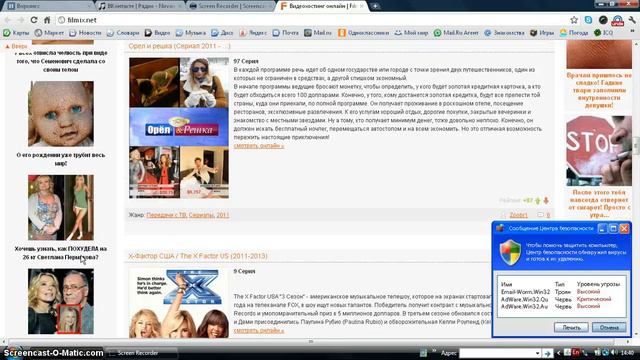This screenshot has height=360, width=640.
Task: Open the Видео bookmark
Action: [x=157, y=33]
